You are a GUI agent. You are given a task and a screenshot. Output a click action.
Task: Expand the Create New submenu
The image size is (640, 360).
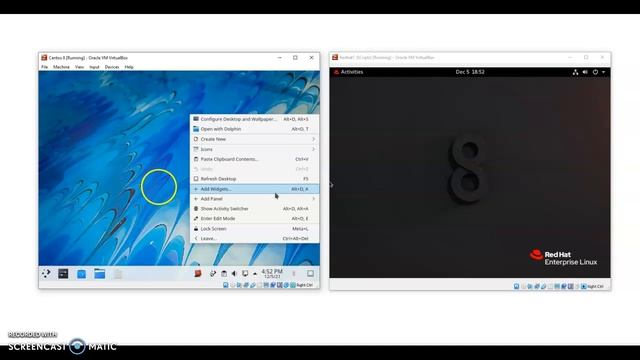[254, 139]
